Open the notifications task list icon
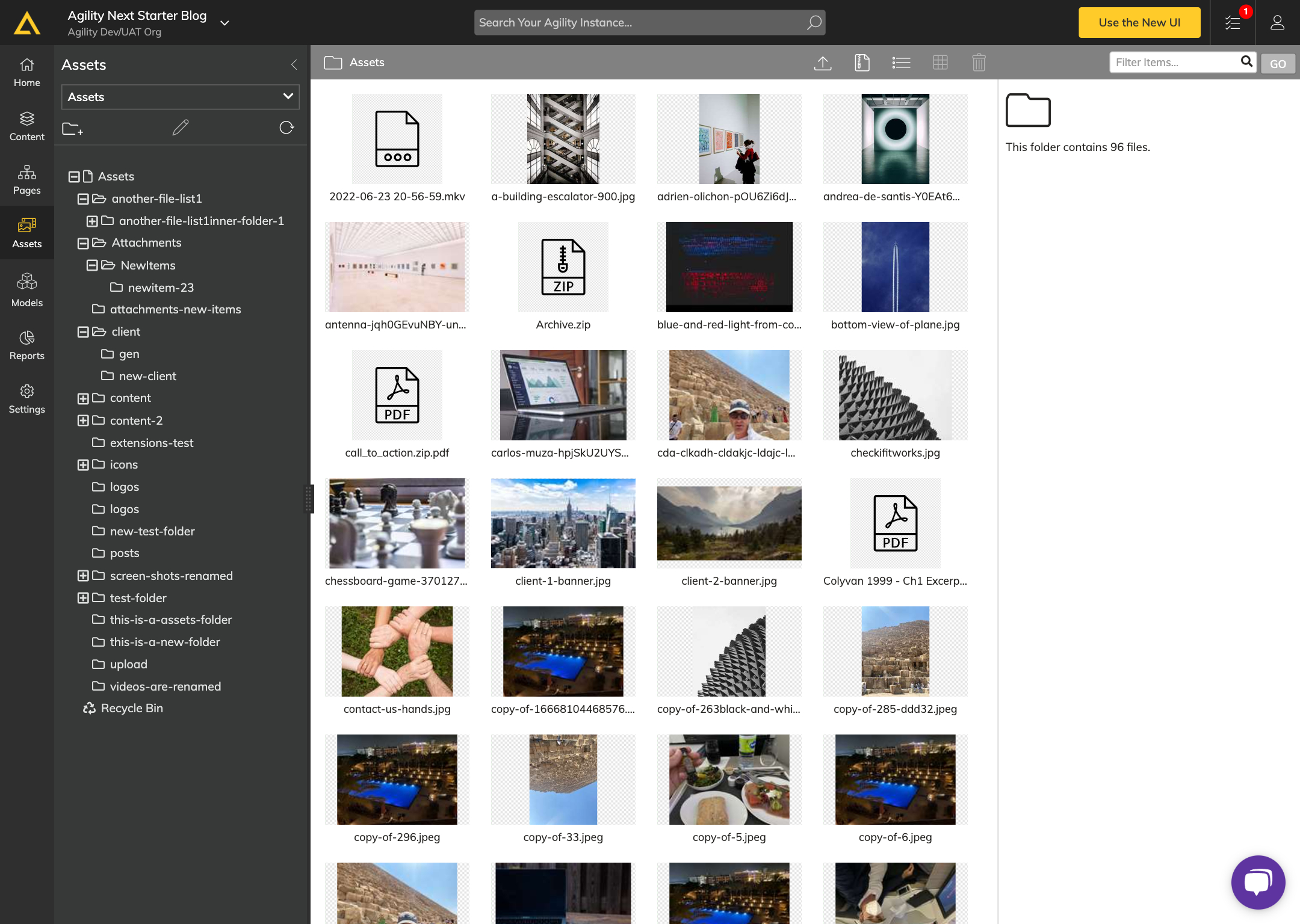Screen dimensions: 1300x924 tap(1232, 23)
